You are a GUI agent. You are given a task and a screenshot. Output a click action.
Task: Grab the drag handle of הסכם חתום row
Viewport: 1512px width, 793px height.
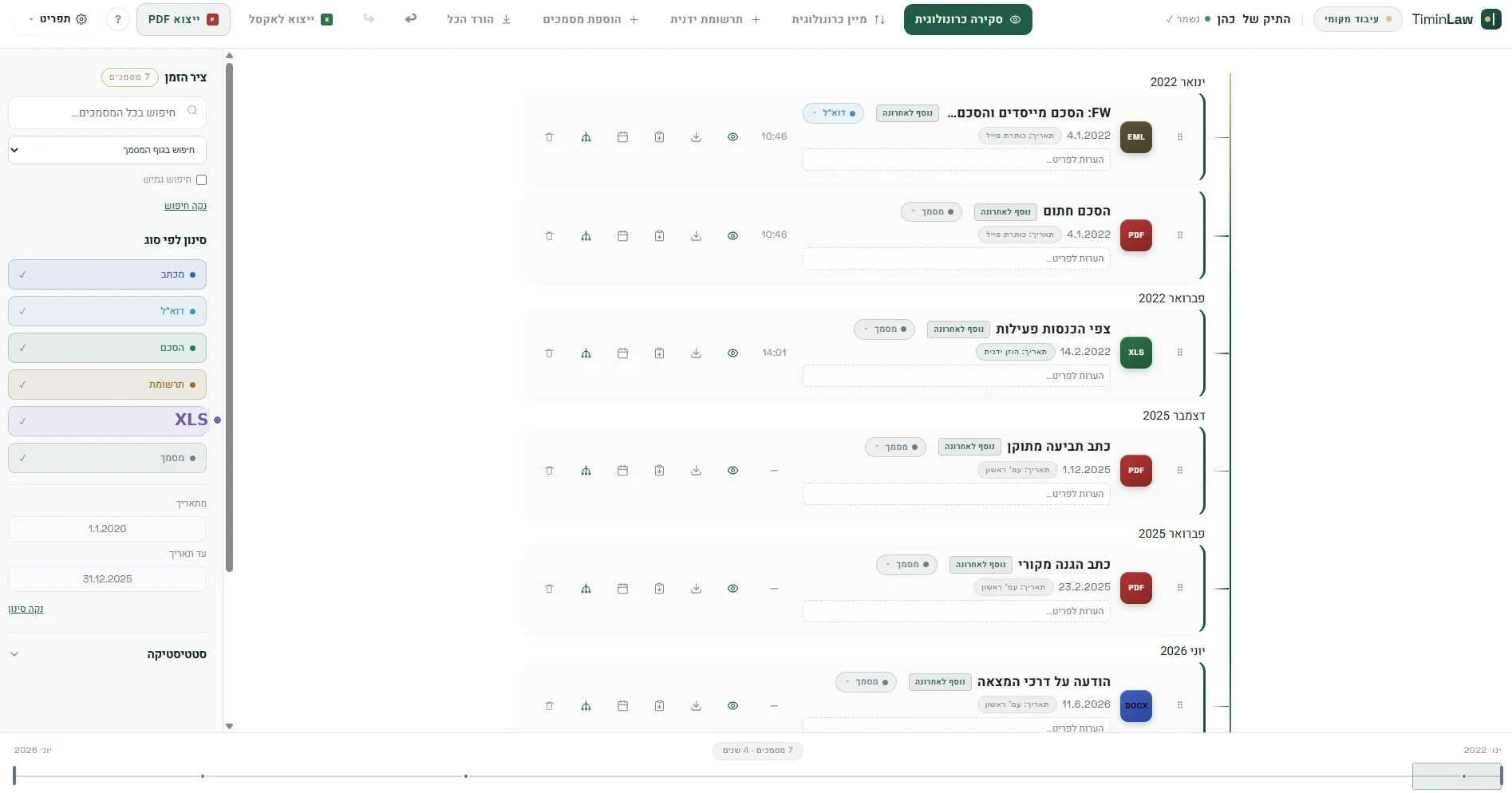click(1179, 235)
